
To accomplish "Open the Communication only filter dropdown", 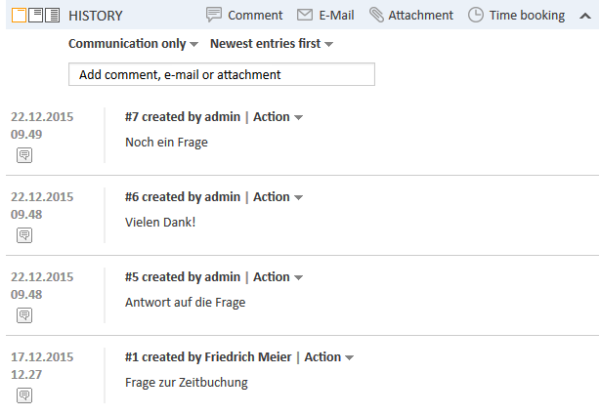I will (x=133, y=45).
